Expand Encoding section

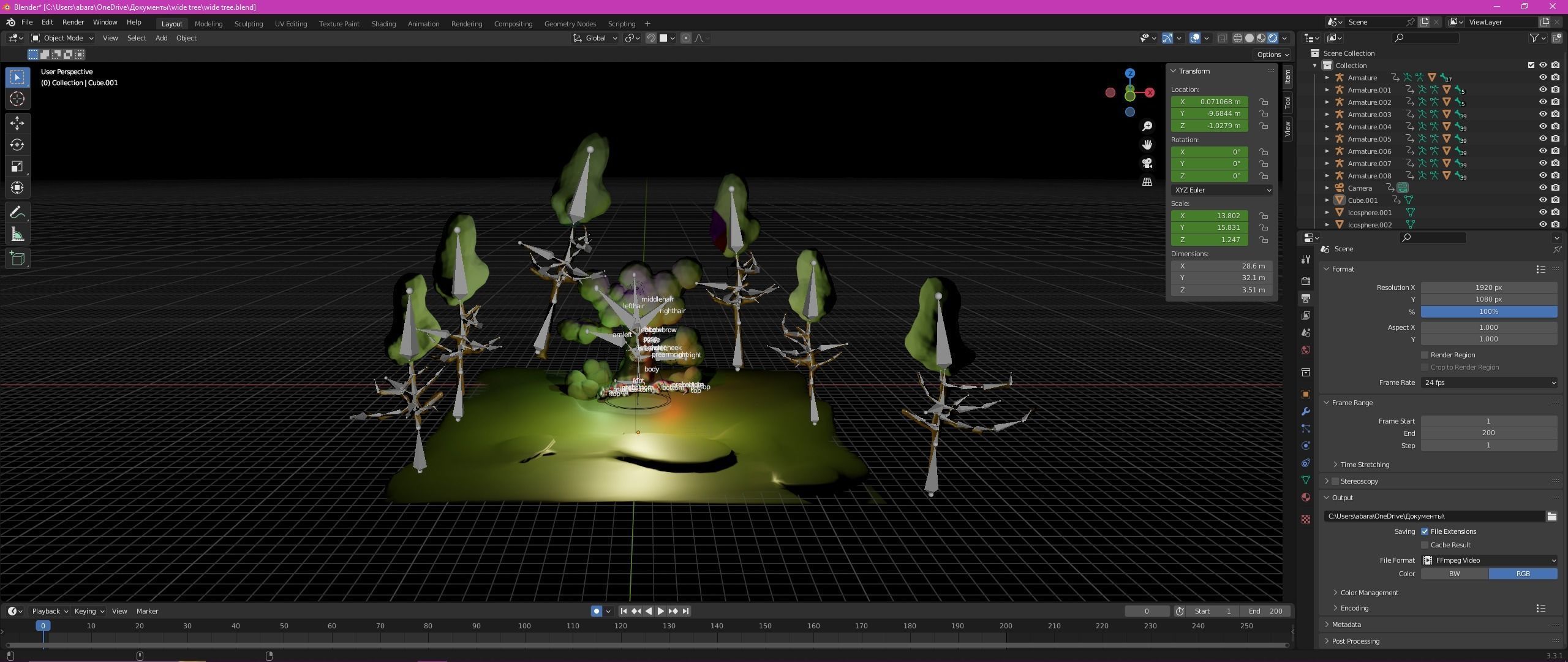pyautogui.click(x=1354, y=608)
